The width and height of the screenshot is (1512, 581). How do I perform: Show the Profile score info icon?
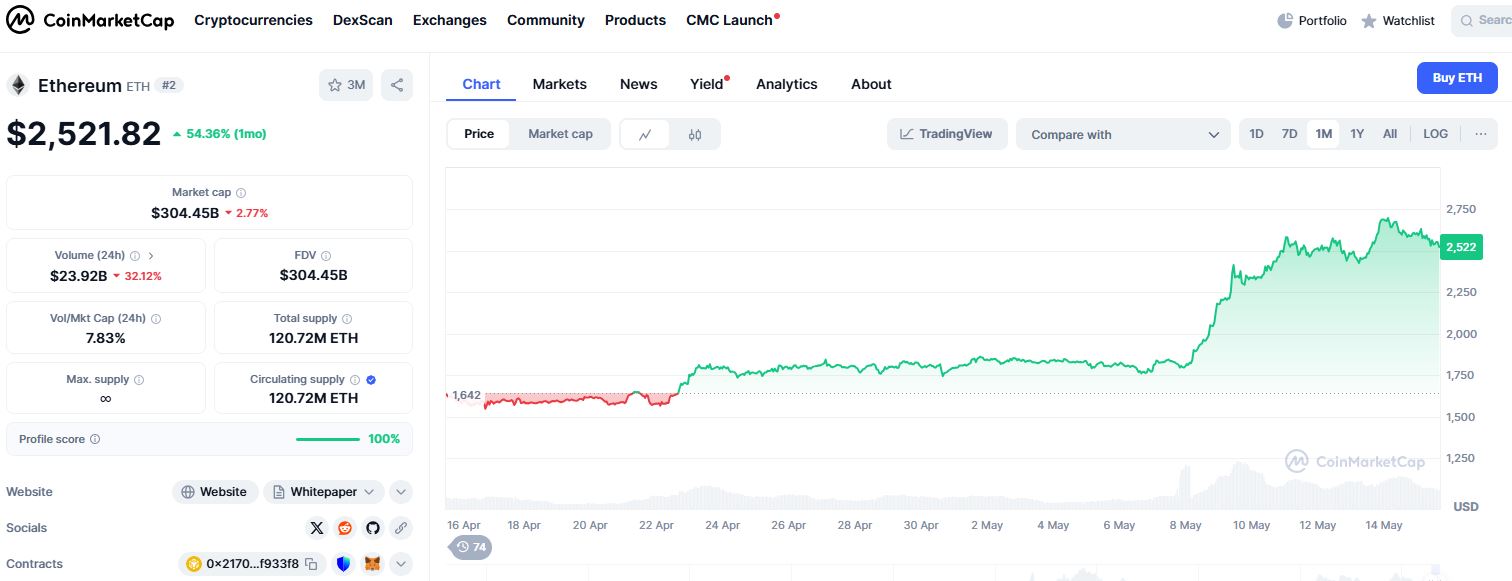tap(95, 439)
